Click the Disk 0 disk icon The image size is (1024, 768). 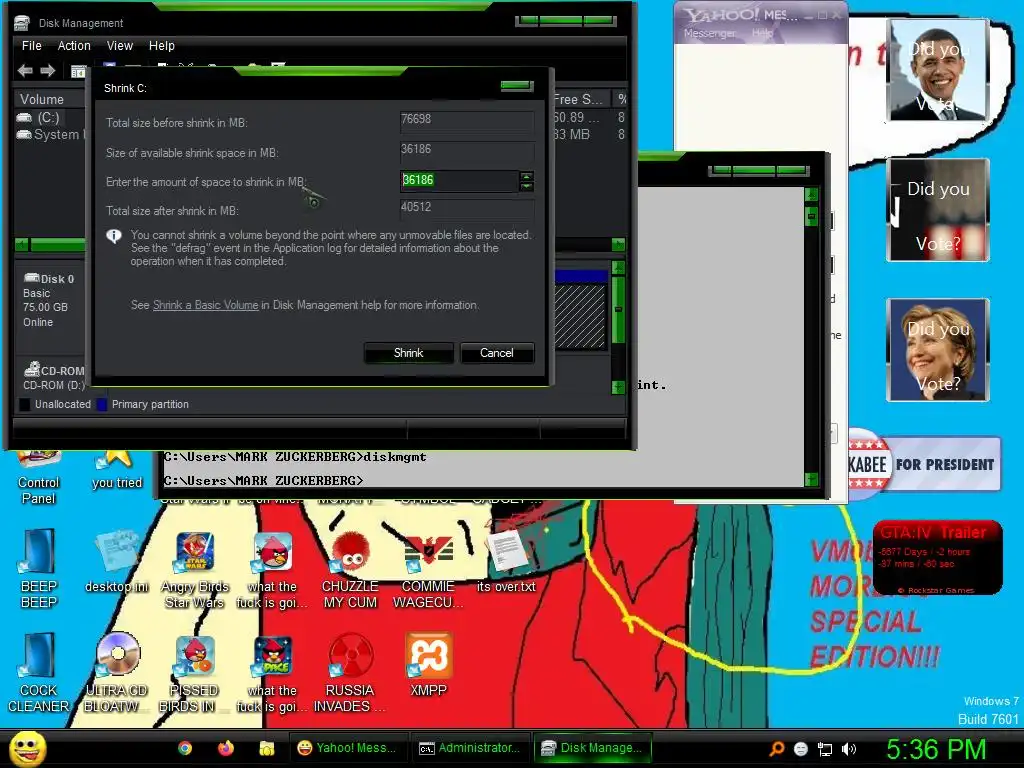(31, 278)
